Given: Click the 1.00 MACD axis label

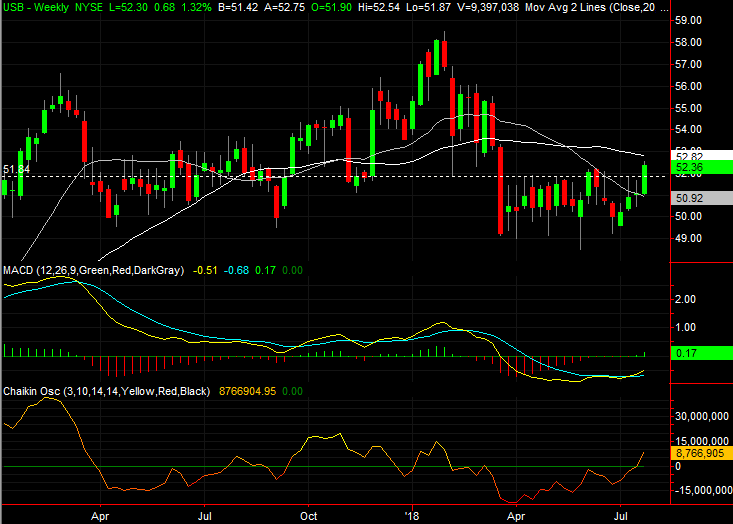Looking at the screenshot, I should pyautogui.click(x=685, y=327).
